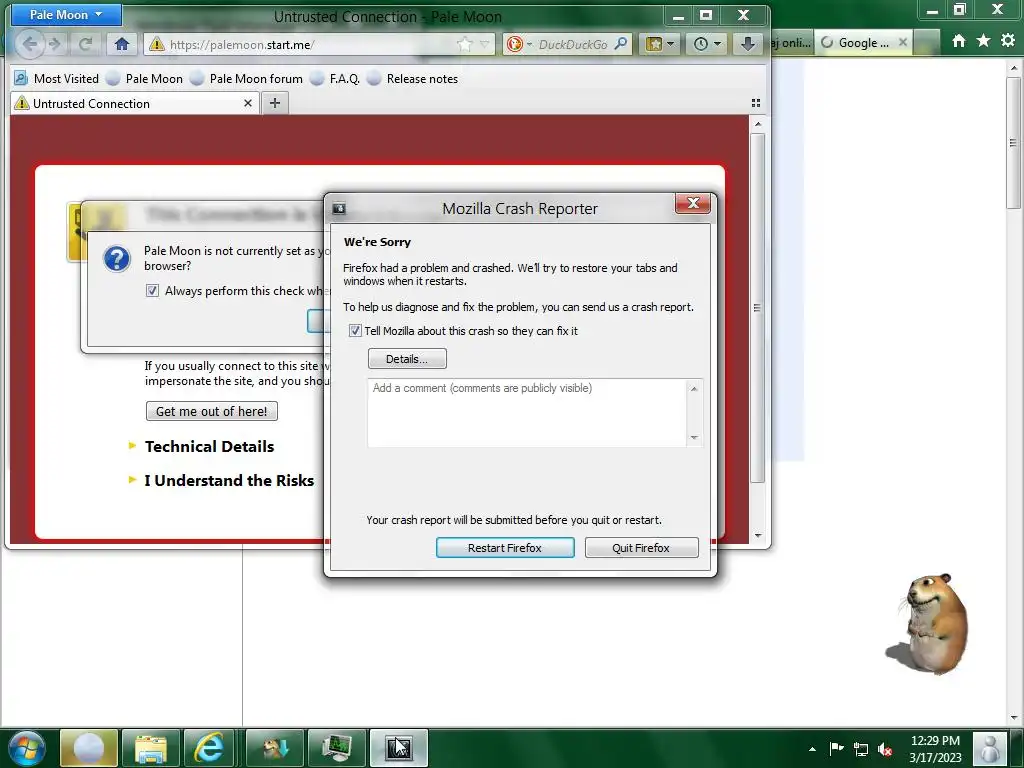Image resolution: width=1024 pixels, height=768 pixels.
Task: Click the Crash Reporter title bar icon
Action: pos(339,208)
